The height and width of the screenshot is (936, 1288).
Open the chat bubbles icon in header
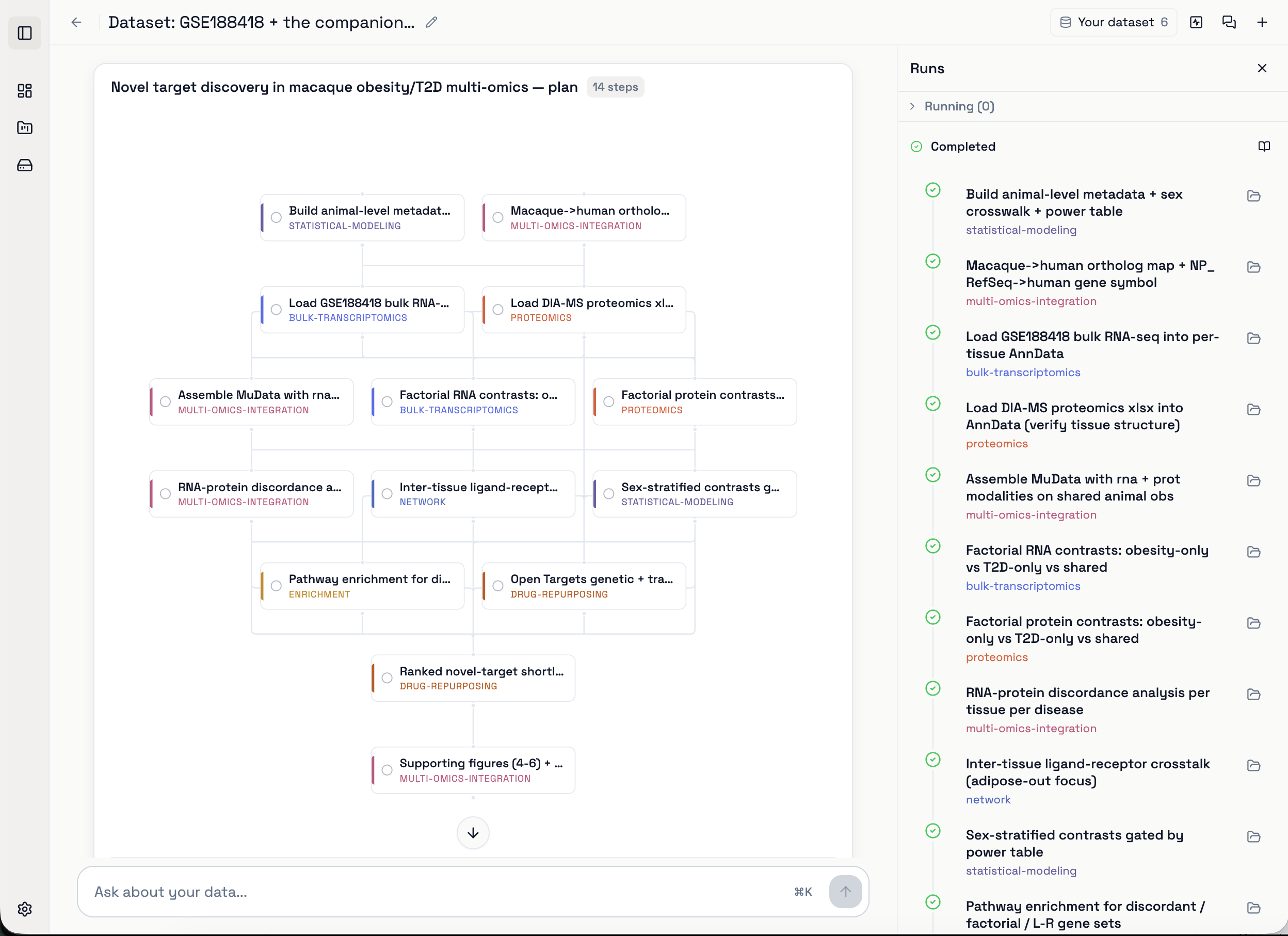[x=1229, y=22]
